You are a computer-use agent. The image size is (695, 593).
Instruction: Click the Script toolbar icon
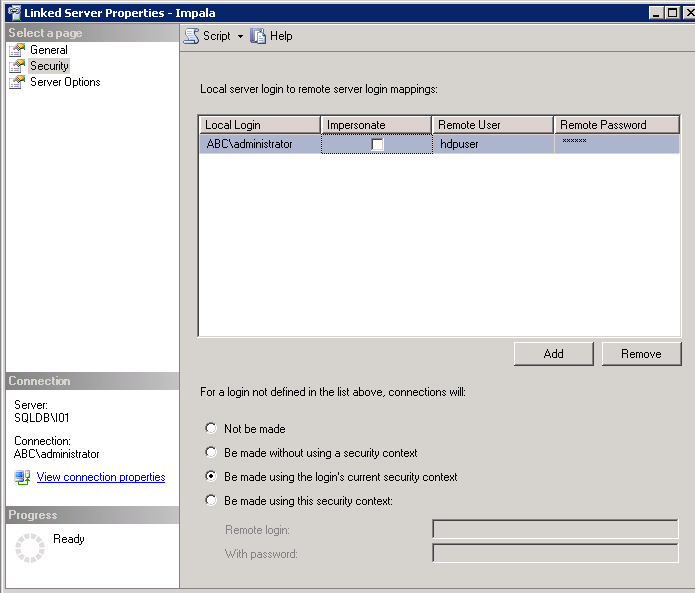pyautogui.click(x=191, y=36)
